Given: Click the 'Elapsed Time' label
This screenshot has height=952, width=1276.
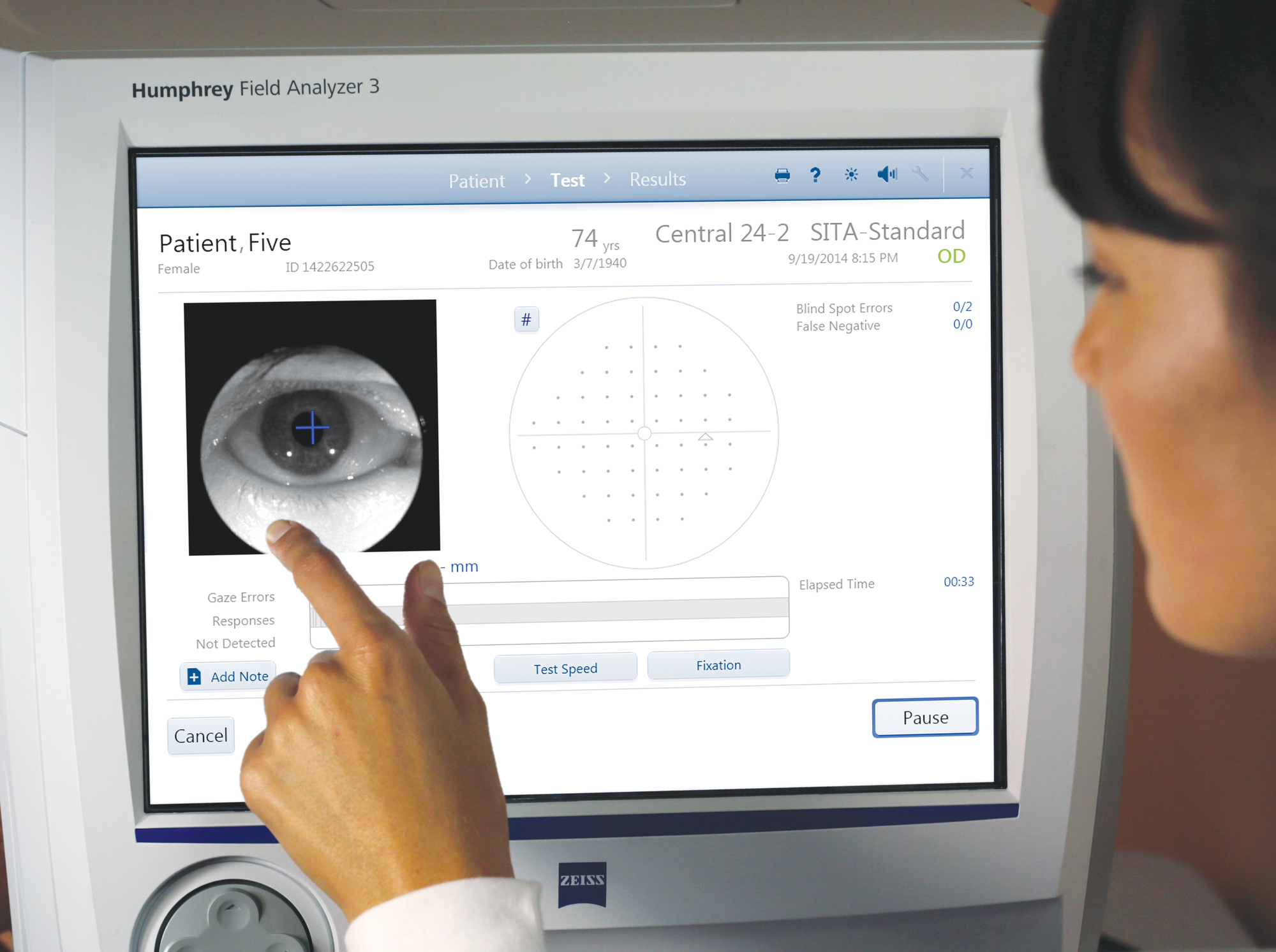Looking at the screenshot, I should tap(836, 584).
